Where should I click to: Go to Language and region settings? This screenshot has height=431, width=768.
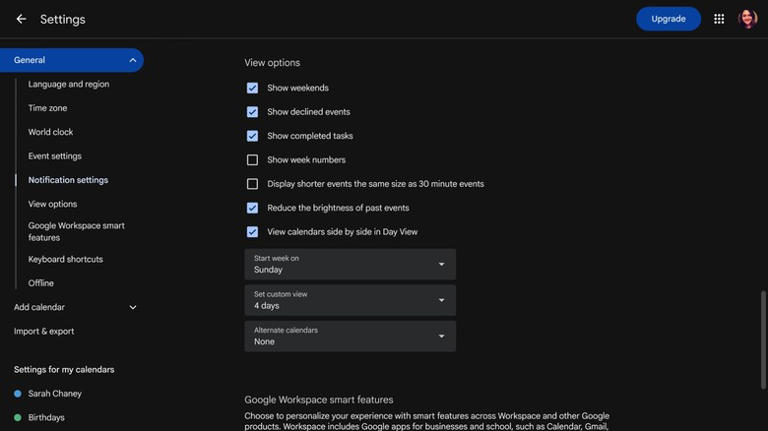[x=69, y=85]
